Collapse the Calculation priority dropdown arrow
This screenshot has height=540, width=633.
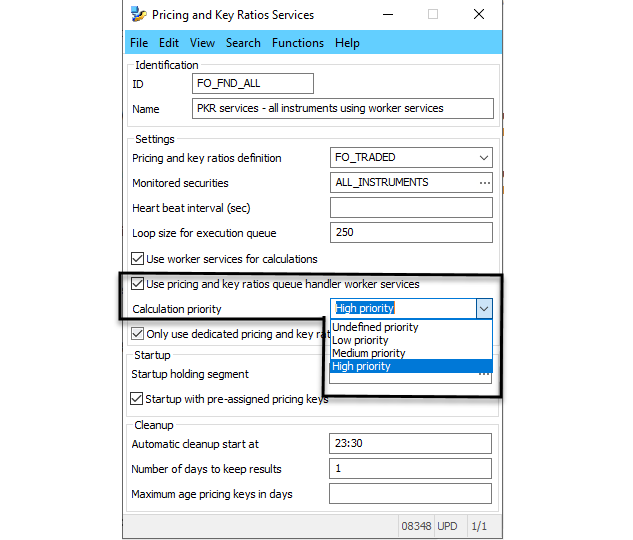click(484, 309)
